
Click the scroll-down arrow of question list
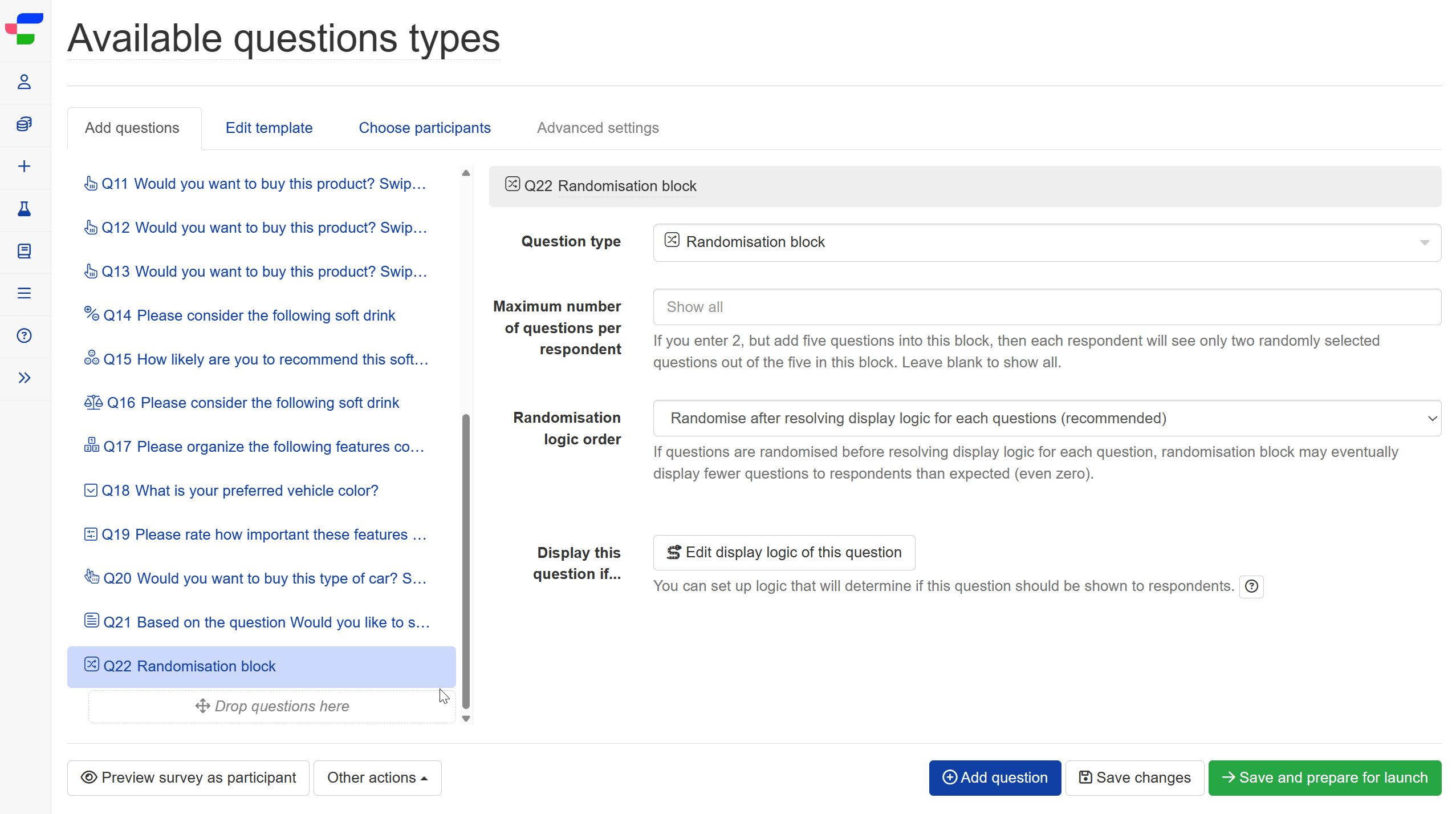point(466,719)
